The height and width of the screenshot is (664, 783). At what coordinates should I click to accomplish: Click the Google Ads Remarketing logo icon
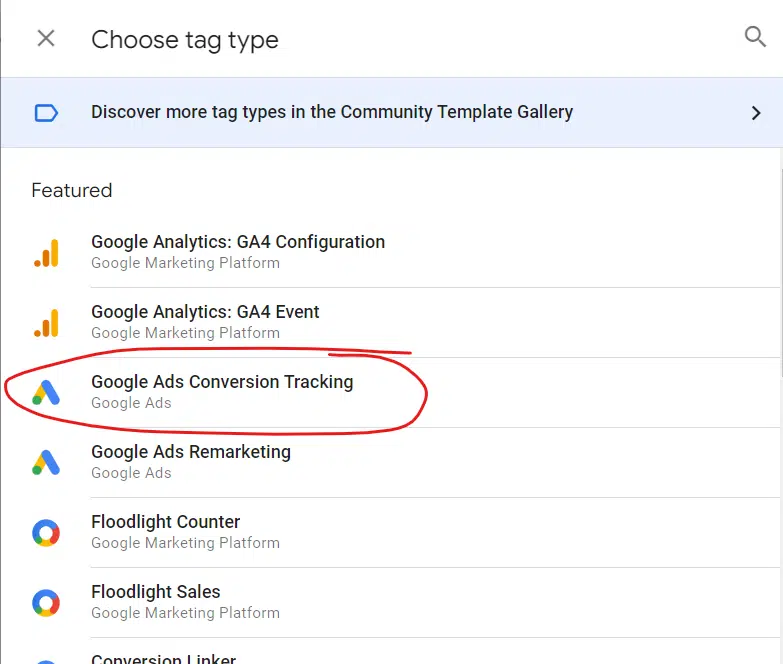pos(46,462)
